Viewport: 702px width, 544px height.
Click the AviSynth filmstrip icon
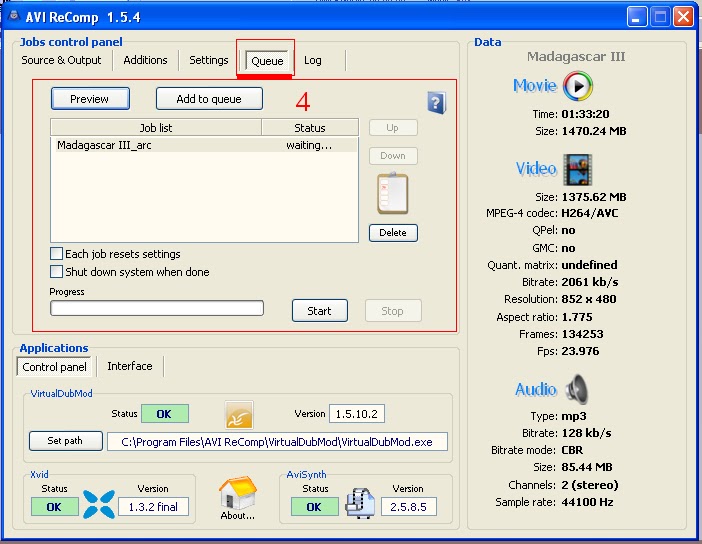click(x=360, y=504)
